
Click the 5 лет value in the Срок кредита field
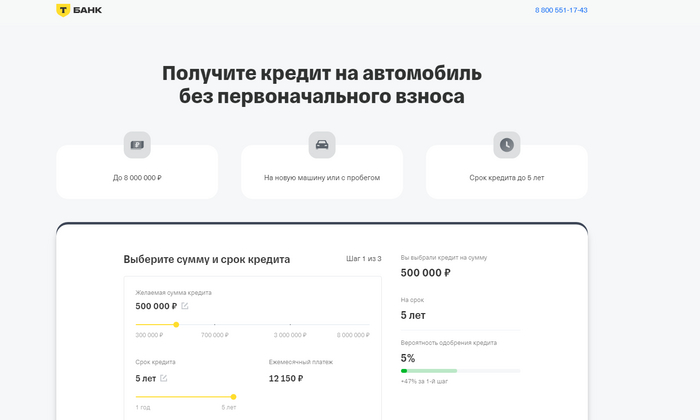[x=146, y=378]
